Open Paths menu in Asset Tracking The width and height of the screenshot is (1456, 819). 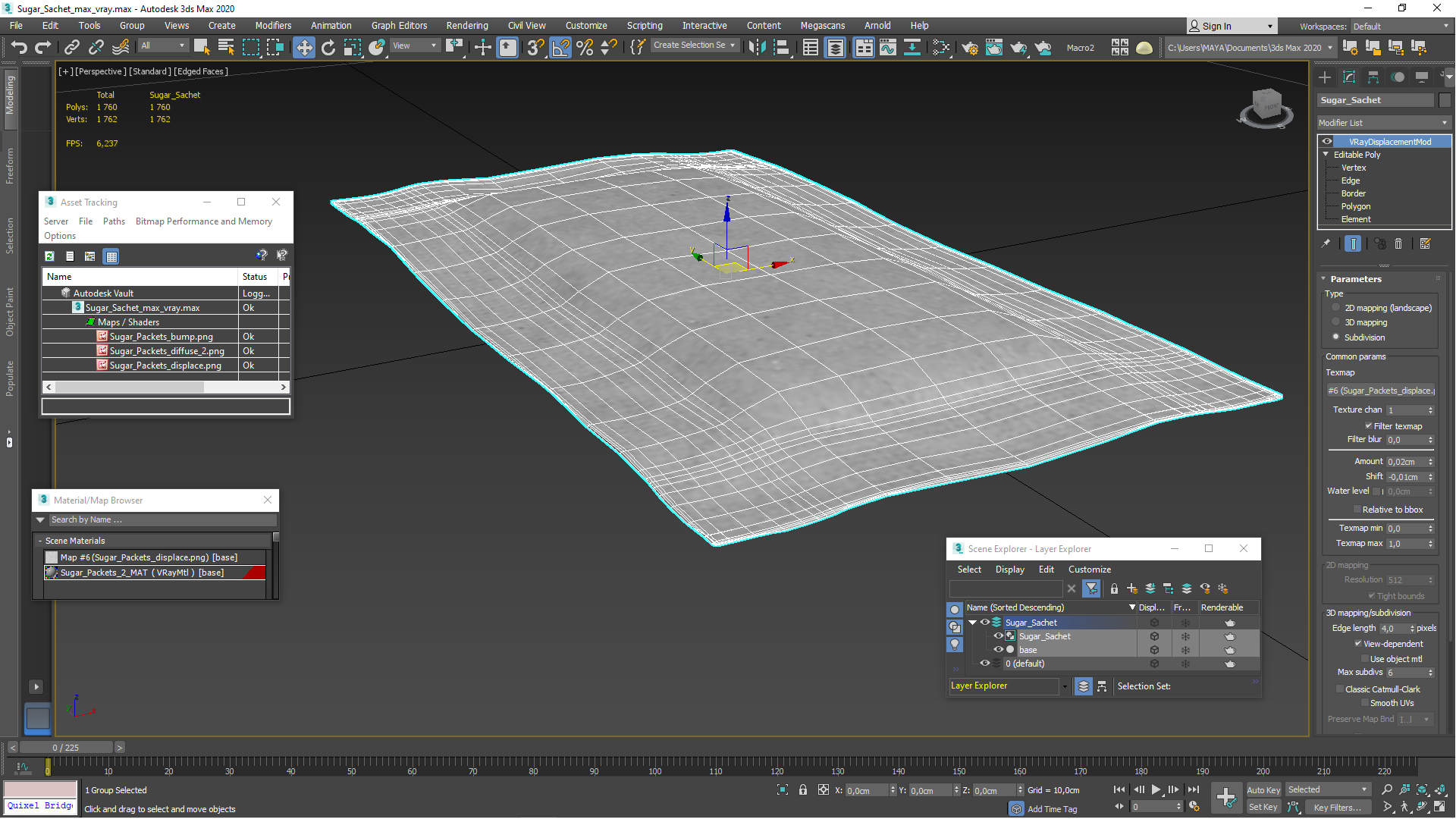(114, 221)
